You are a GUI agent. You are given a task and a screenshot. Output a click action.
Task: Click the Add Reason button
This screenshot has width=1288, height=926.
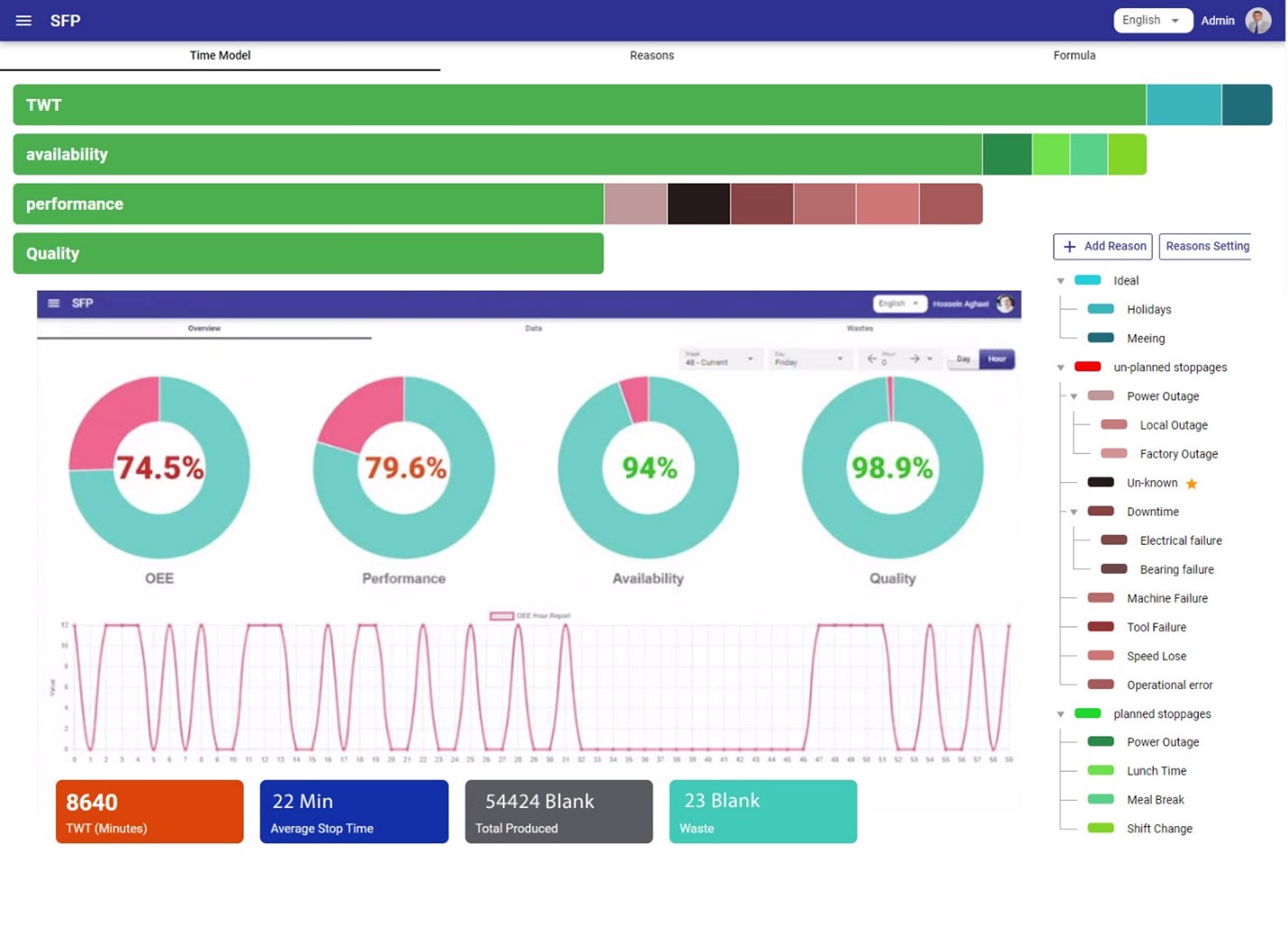(1102, 247)
